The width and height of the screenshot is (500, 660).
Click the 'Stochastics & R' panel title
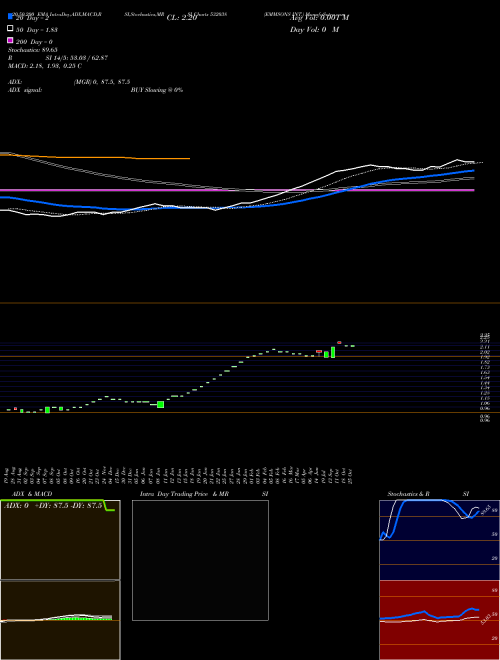click(x=408, y=494)
